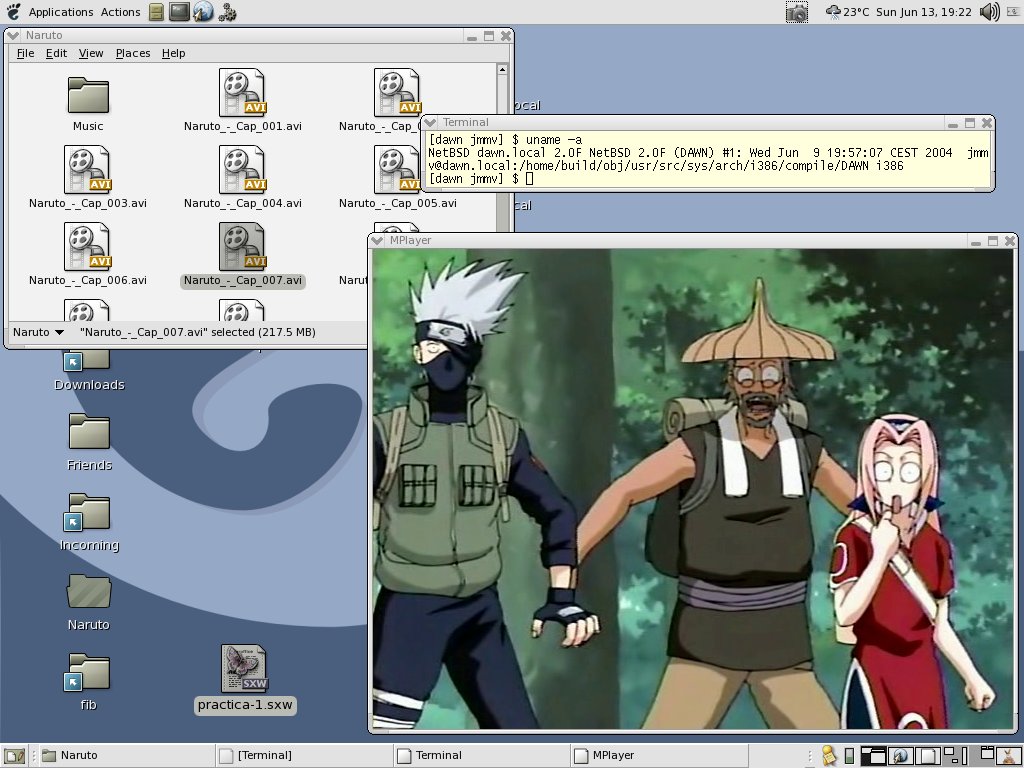
Task: Open the Edit menu in Naruto window
Action: click(x=56, y=53)
